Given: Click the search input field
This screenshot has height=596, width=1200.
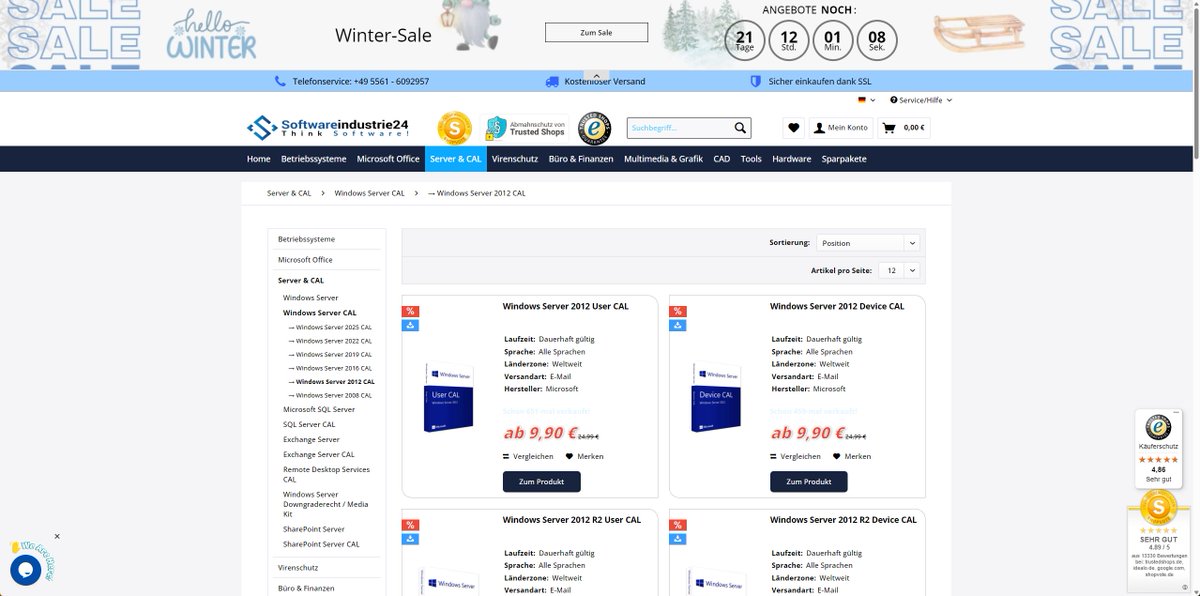Looking at the screenshot, I should pos(679,128).
